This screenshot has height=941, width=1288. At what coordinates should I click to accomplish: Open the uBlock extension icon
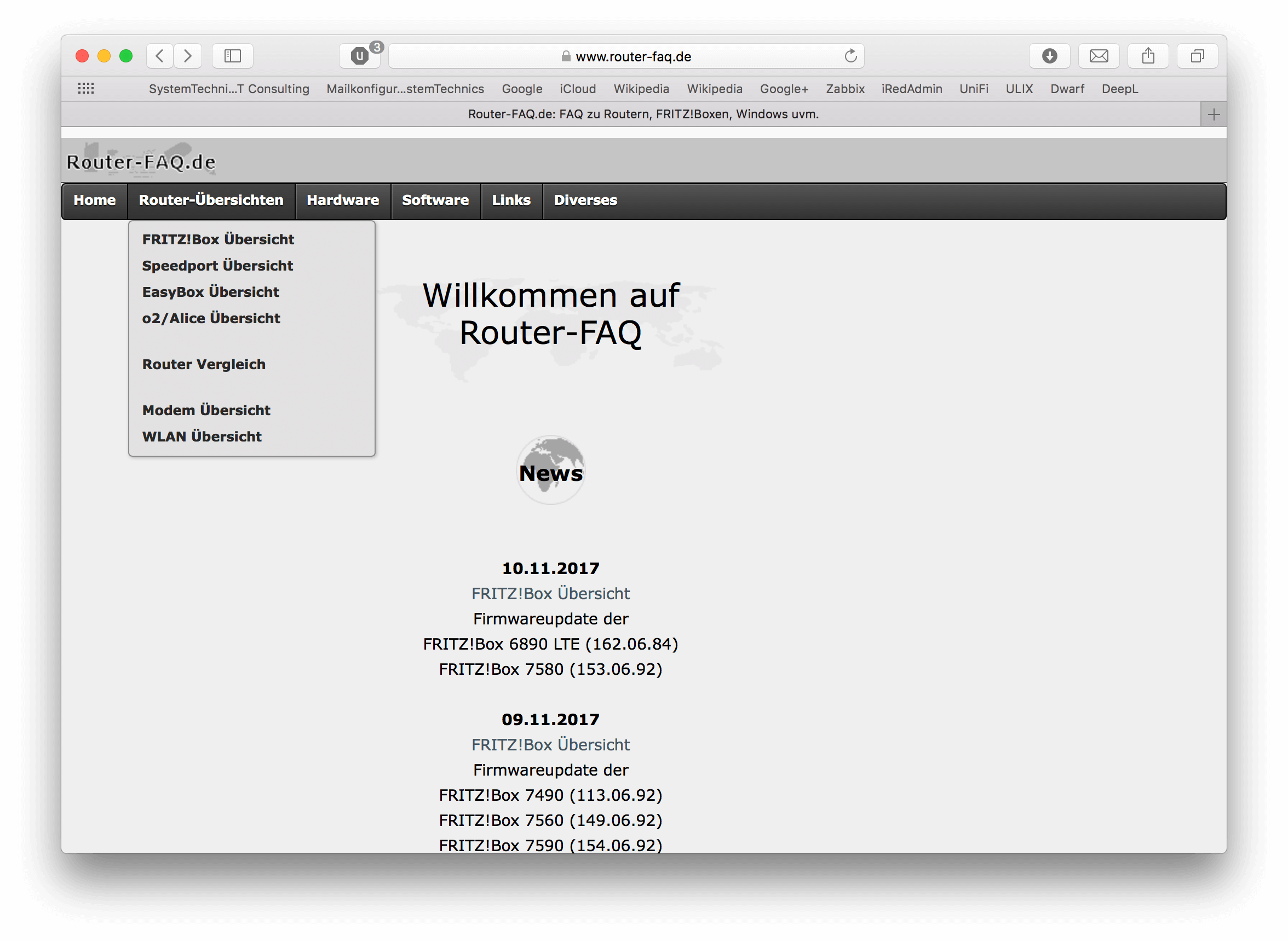click(x=360, y=56)
